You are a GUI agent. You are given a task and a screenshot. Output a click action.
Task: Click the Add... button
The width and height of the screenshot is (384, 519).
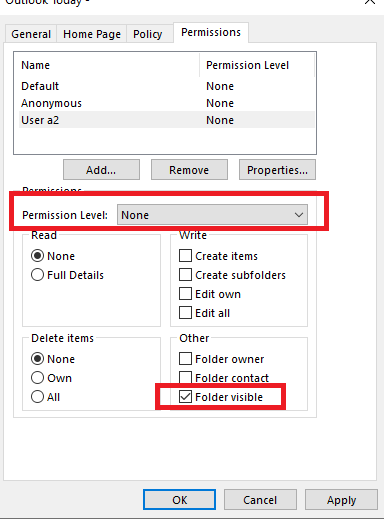pyautogui.click(x=101, y=170)
